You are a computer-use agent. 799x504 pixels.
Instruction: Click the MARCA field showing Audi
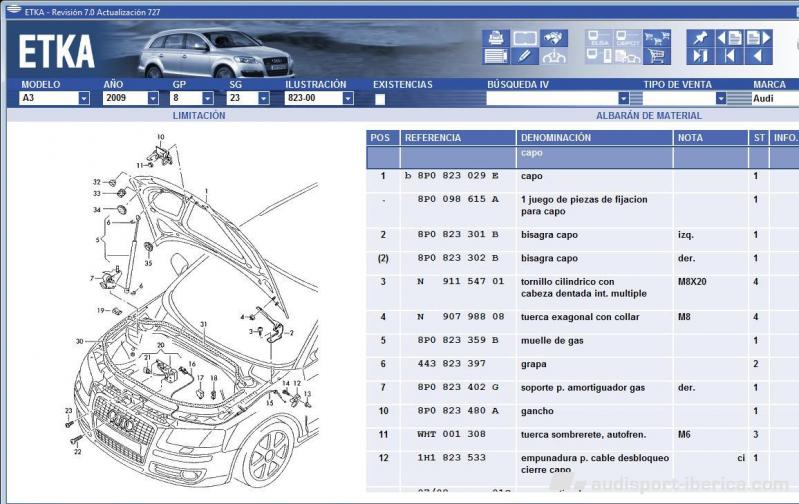[x=775, y=98]
